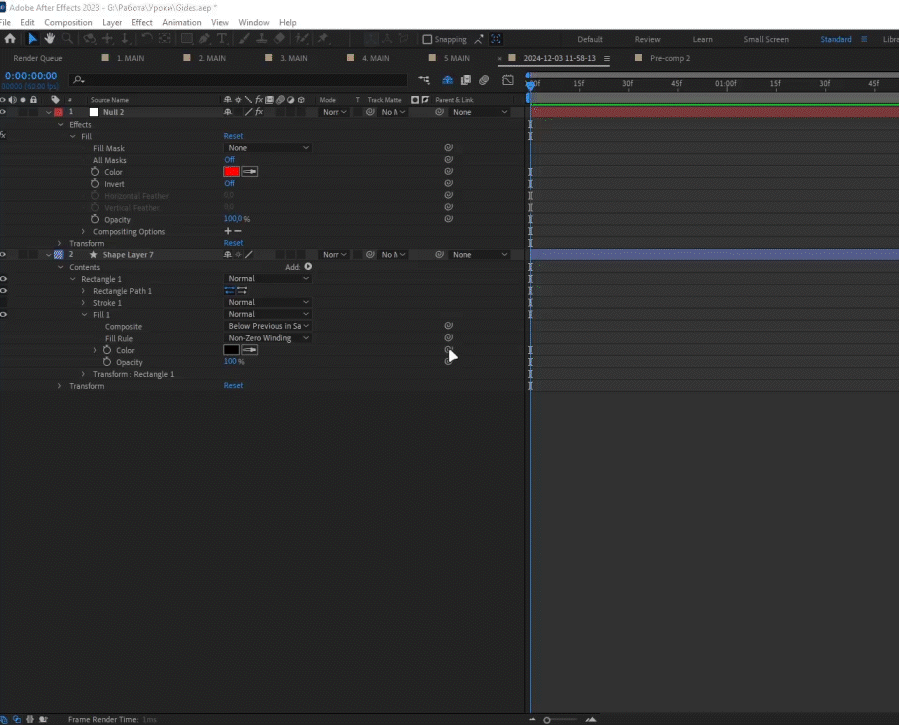Image resolution: width=899 pixels, height=725 pixels.
Task: Select the Hand tool
Action: (50, 39)
